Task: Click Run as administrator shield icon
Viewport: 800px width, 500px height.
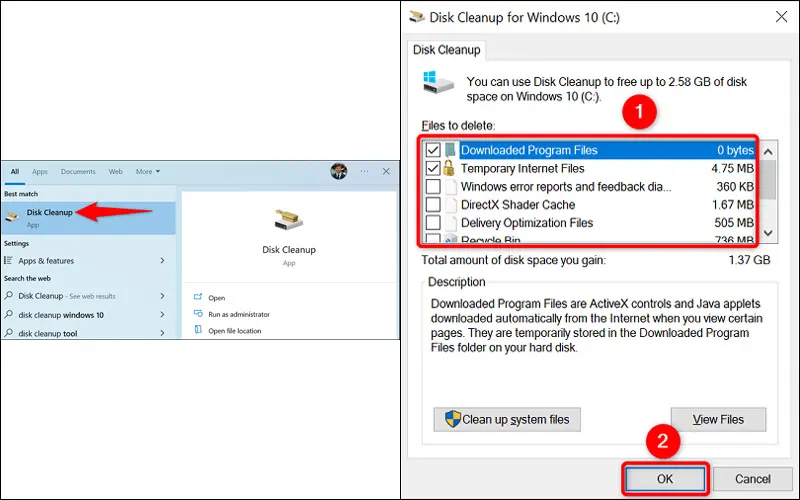Action: tap(198, 314)
